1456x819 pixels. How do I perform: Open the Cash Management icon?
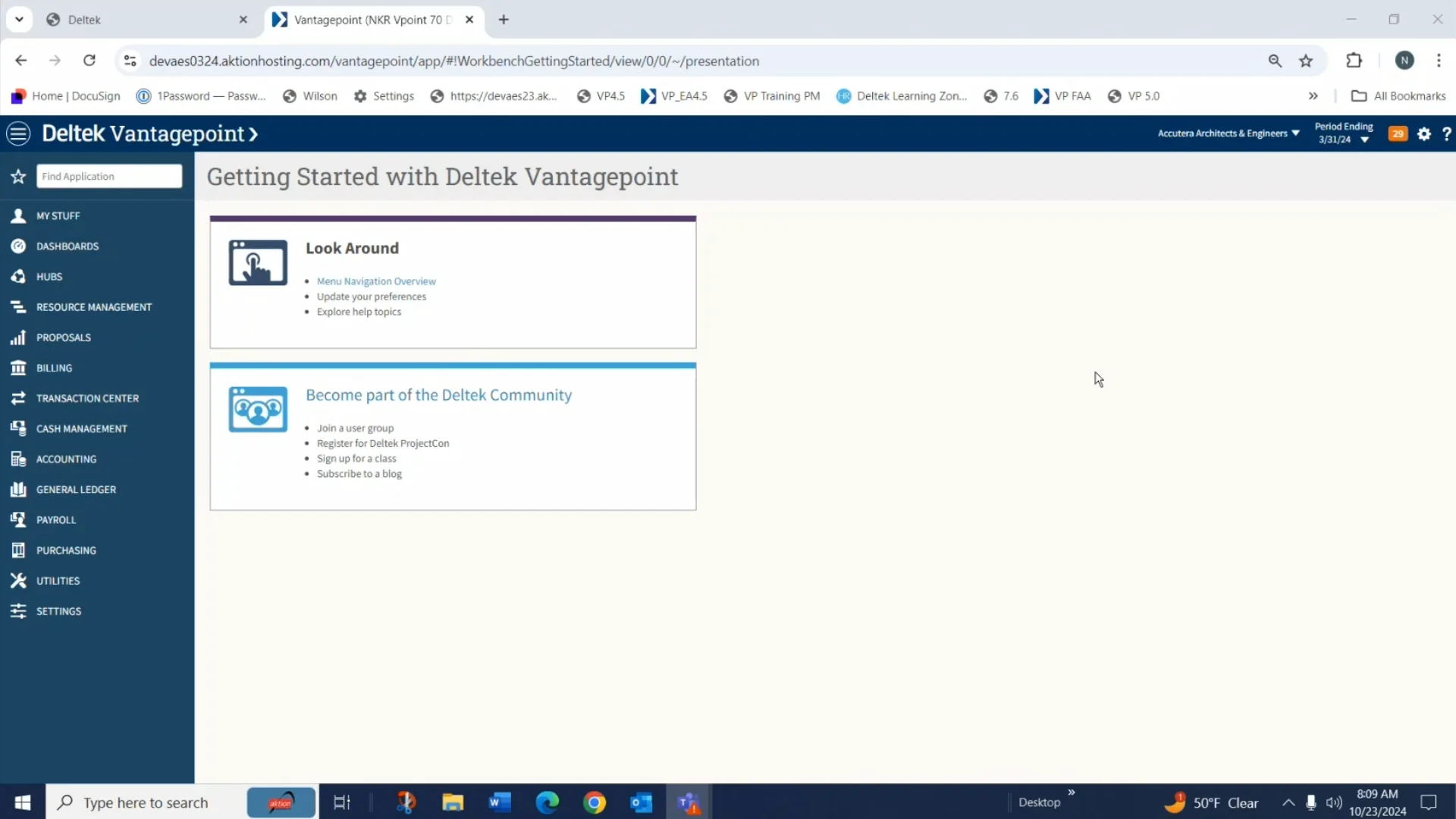(x=18, y=428)
